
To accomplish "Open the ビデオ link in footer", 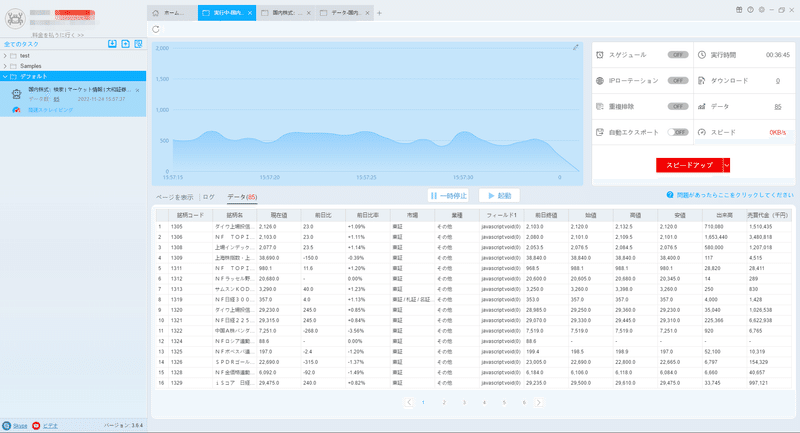I will point(50,426).
